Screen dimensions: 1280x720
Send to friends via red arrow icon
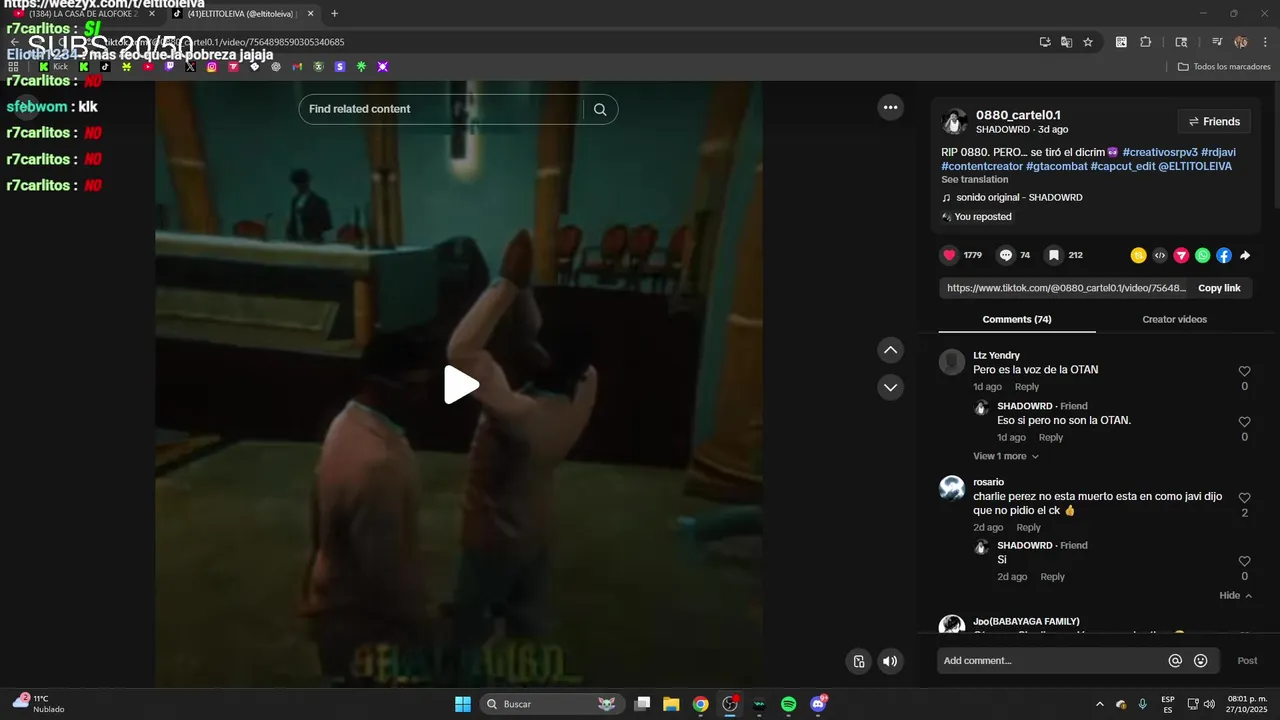(x=1181, y=255)
